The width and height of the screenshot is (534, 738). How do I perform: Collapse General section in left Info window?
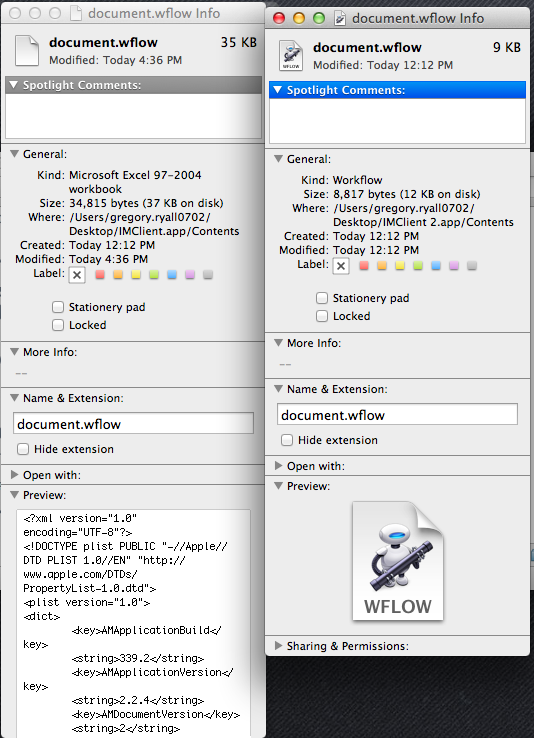coord(15,154)
